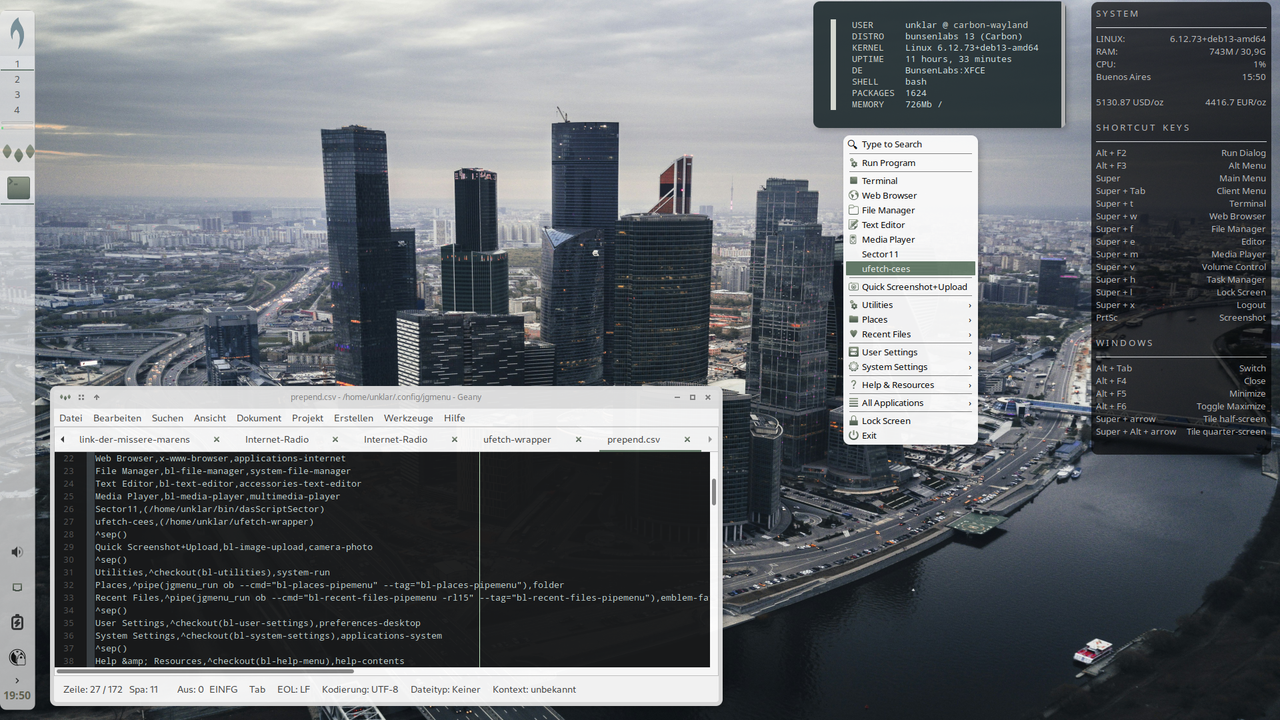Image resolution: width=1280 pixels, height=720 pixels.
Task: Expand the User Settings submenu arrow
Action: [970, 353]
